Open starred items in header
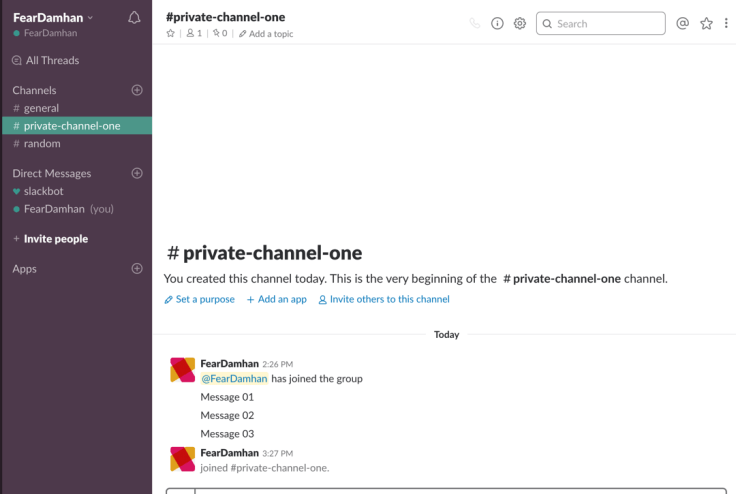This screenshot has width=736, height=494. (706, 24)
